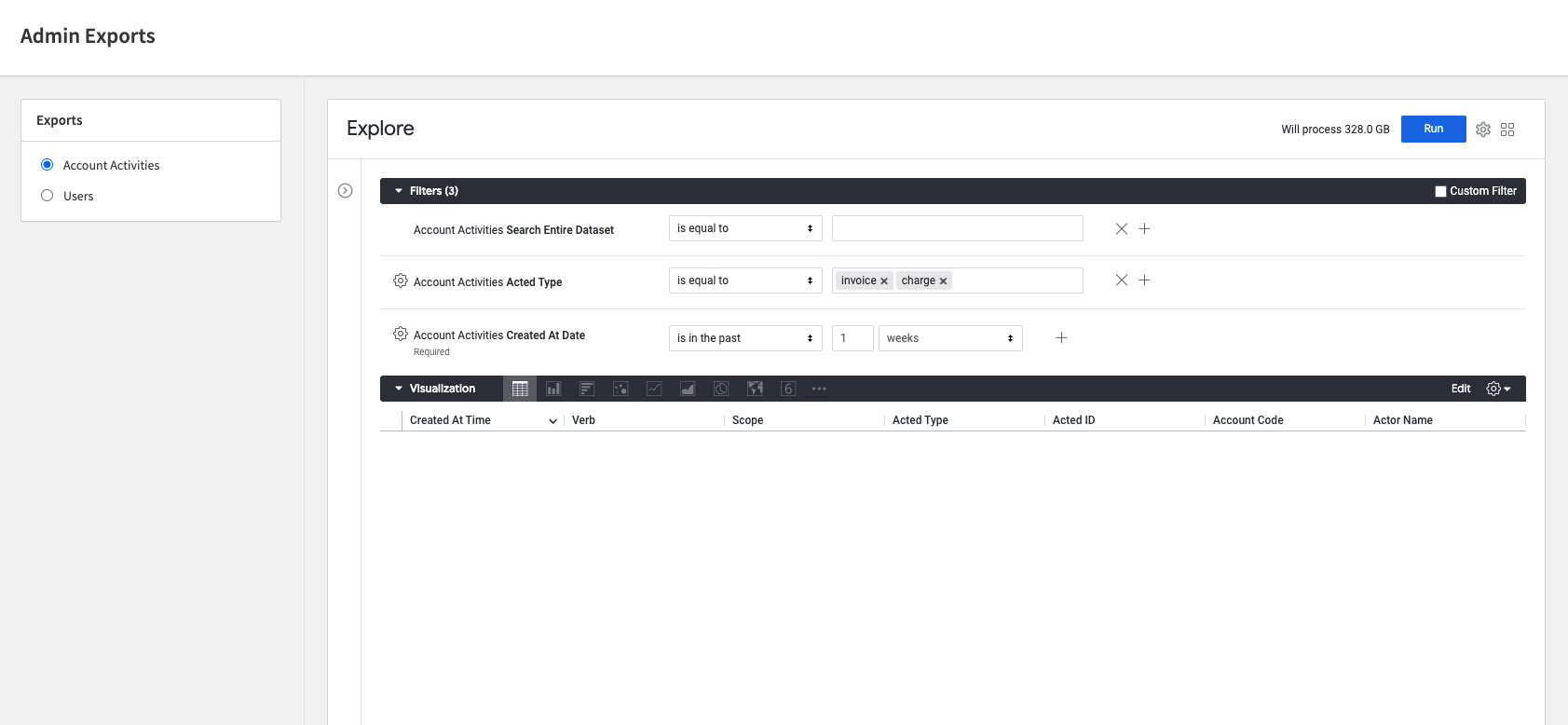Screen dimensions: 1568x725
Task: Select the Account Activities export
Action: pos(48,165)
